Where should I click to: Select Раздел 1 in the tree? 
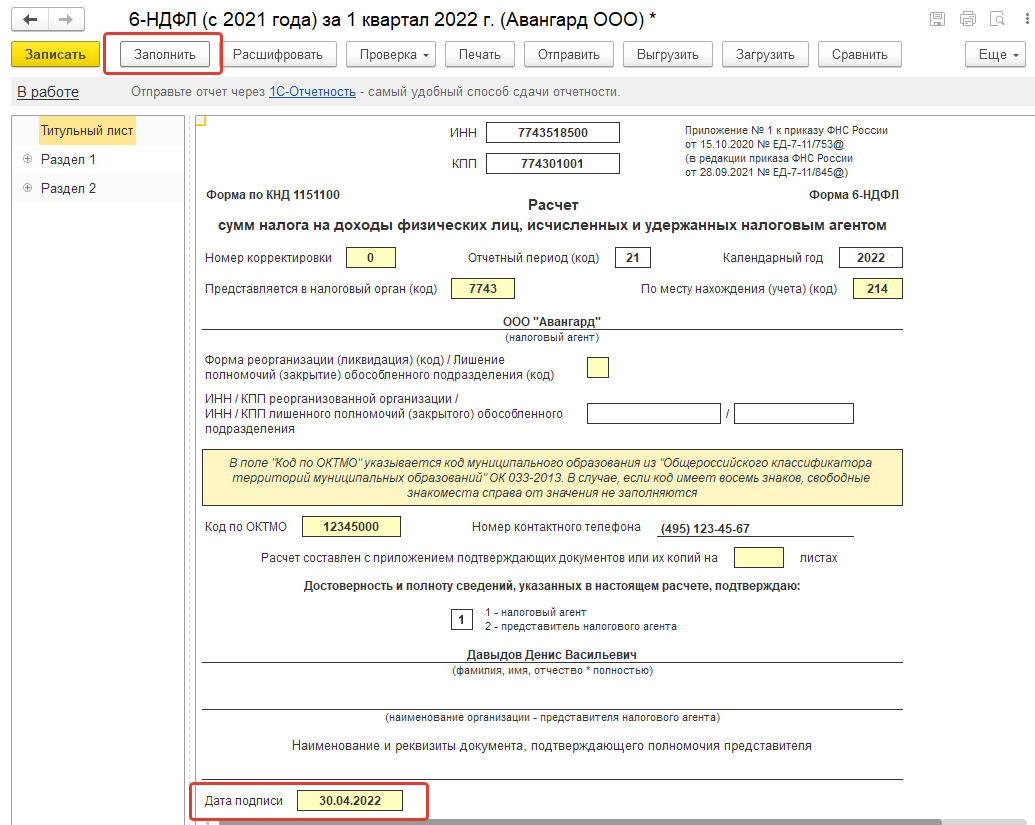point(68,159)
